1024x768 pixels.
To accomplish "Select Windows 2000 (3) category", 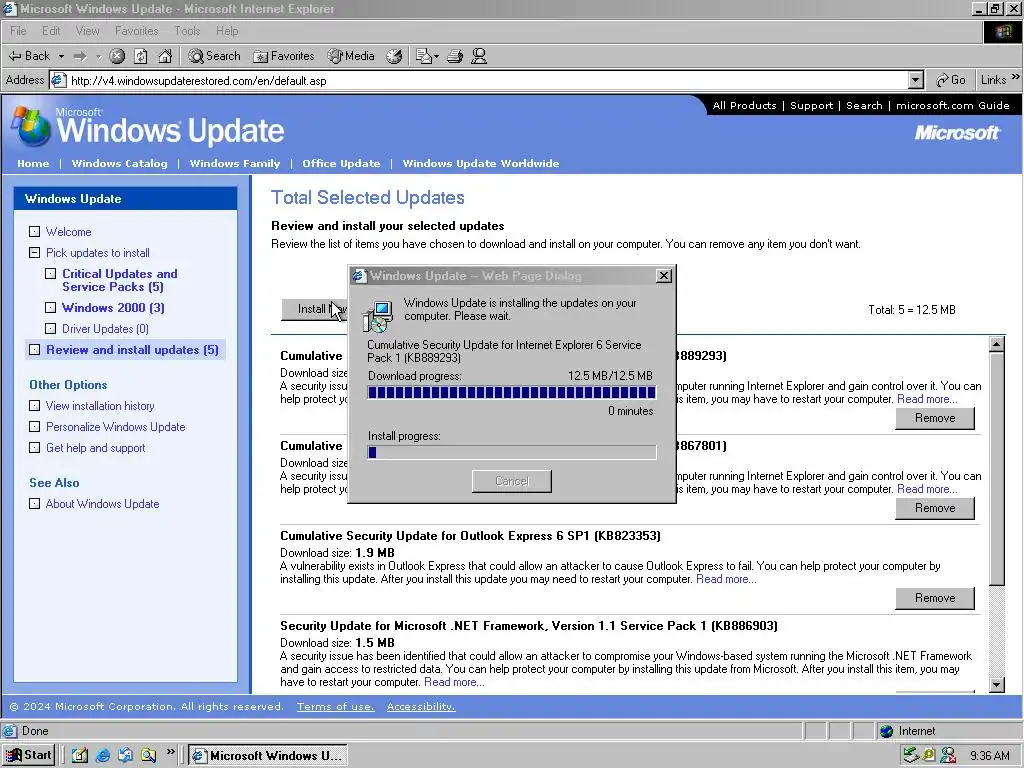I will (x=113, y=308).
